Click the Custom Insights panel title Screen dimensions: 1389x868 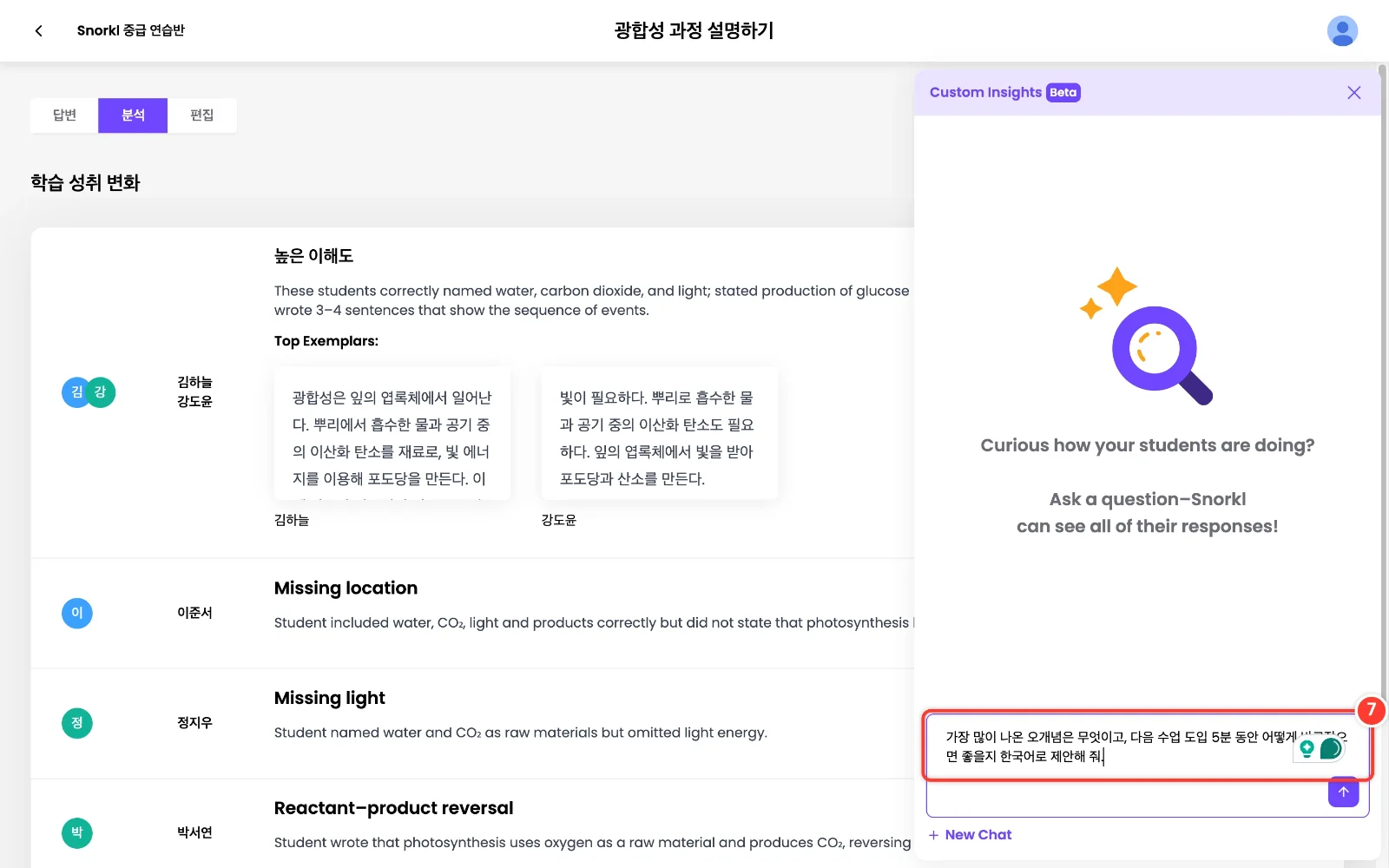985,93
